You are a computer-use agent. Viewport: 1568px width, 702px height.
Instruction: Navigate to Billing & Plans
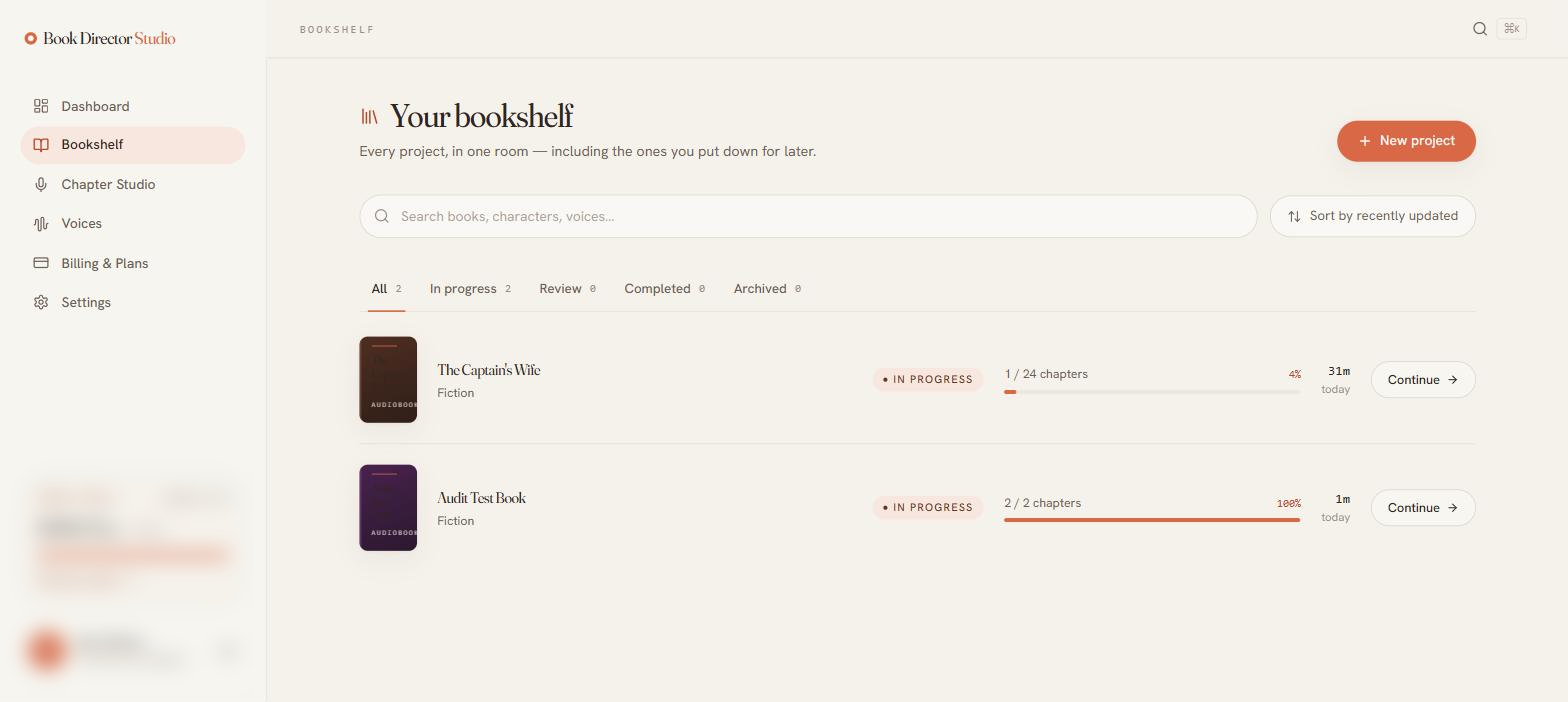click(132, 263)
